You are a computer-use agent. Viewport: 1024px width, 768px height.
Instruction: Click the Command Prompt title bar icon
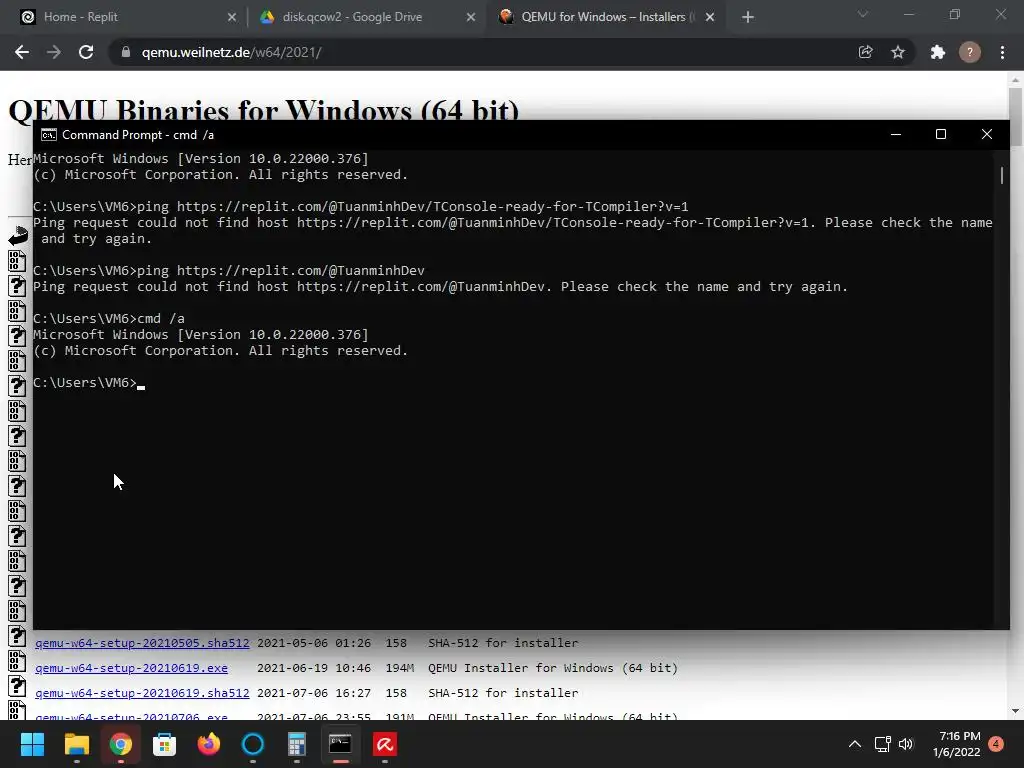(48, 135)
